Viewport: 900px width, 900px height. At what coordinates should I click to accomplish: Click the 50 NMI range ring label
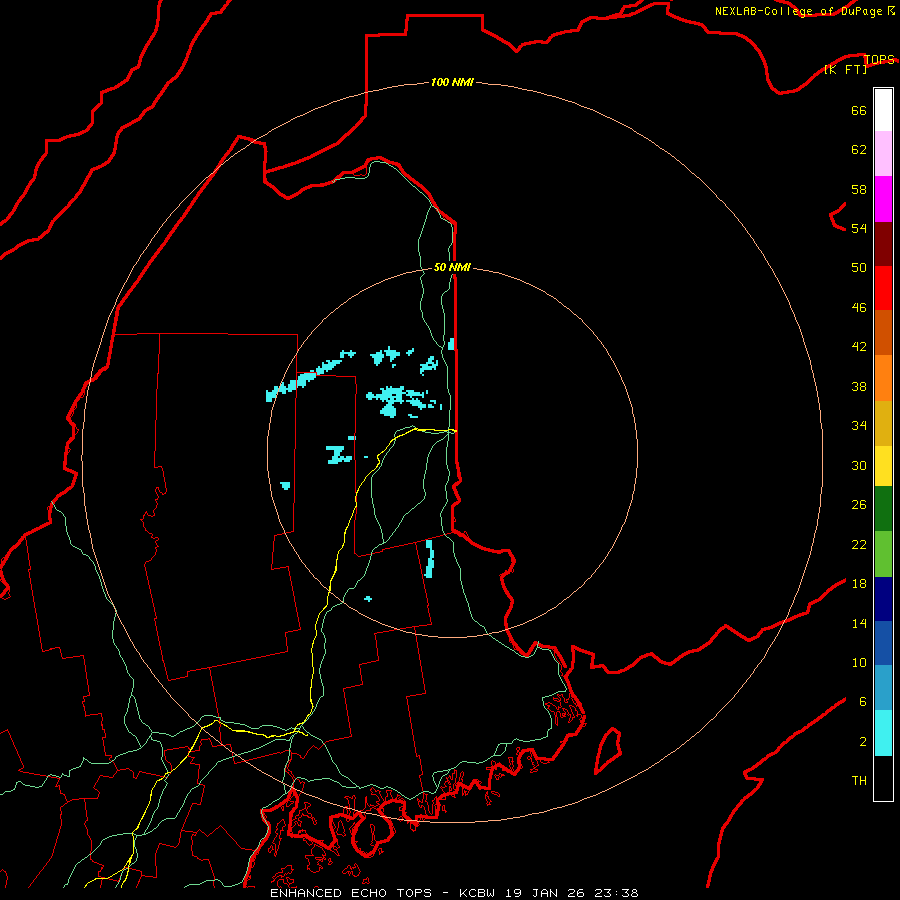point(452,267)
